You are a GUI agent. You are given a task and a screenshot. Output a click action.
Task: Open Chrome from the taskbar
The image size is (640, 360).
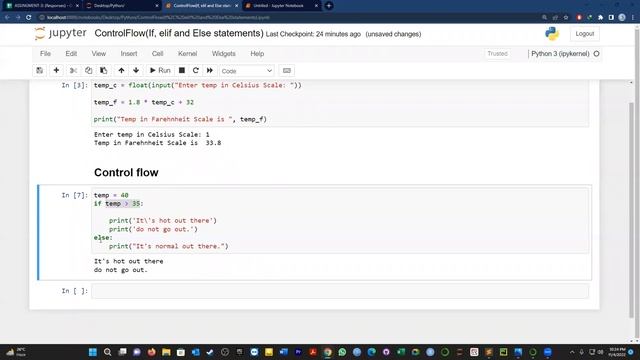(327, 352)
